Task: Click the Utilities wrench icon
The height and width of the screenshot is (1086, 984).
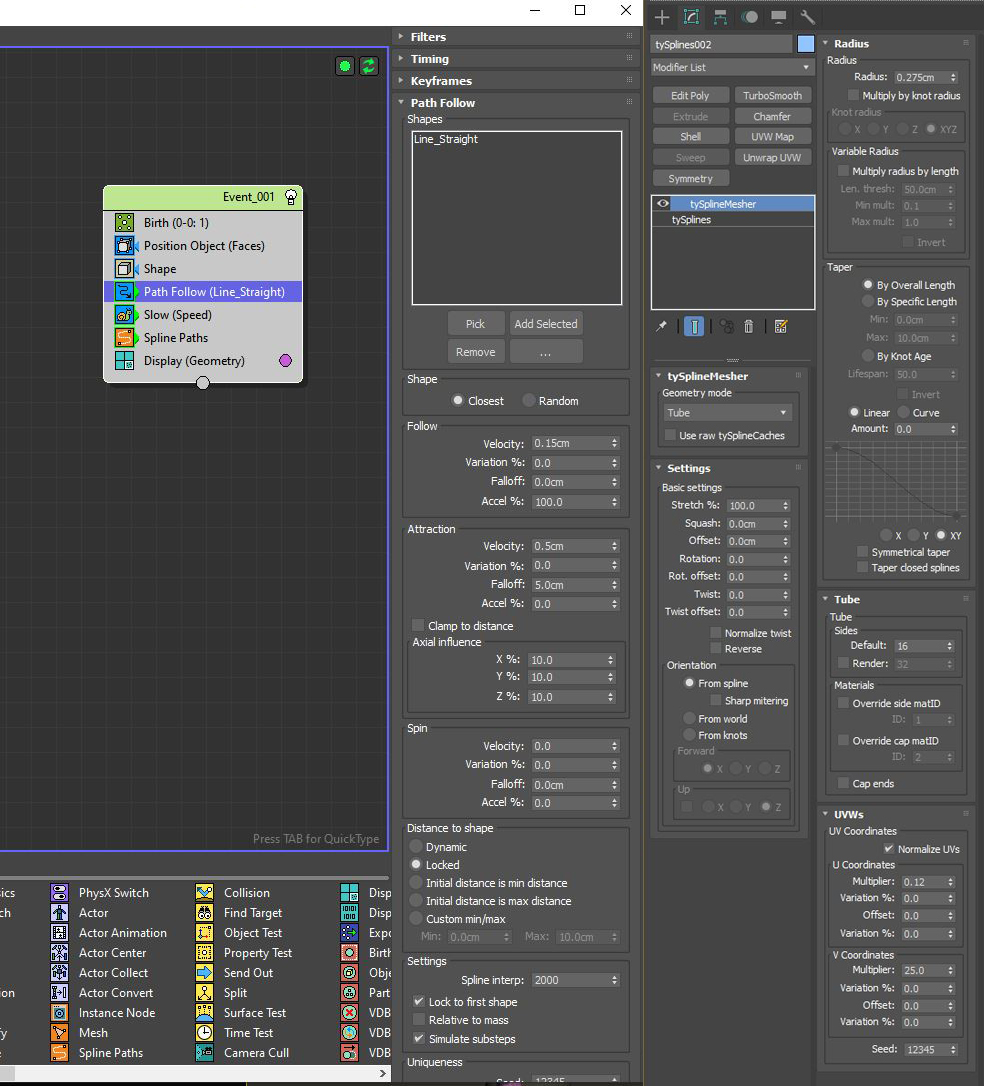Action: 808,17
